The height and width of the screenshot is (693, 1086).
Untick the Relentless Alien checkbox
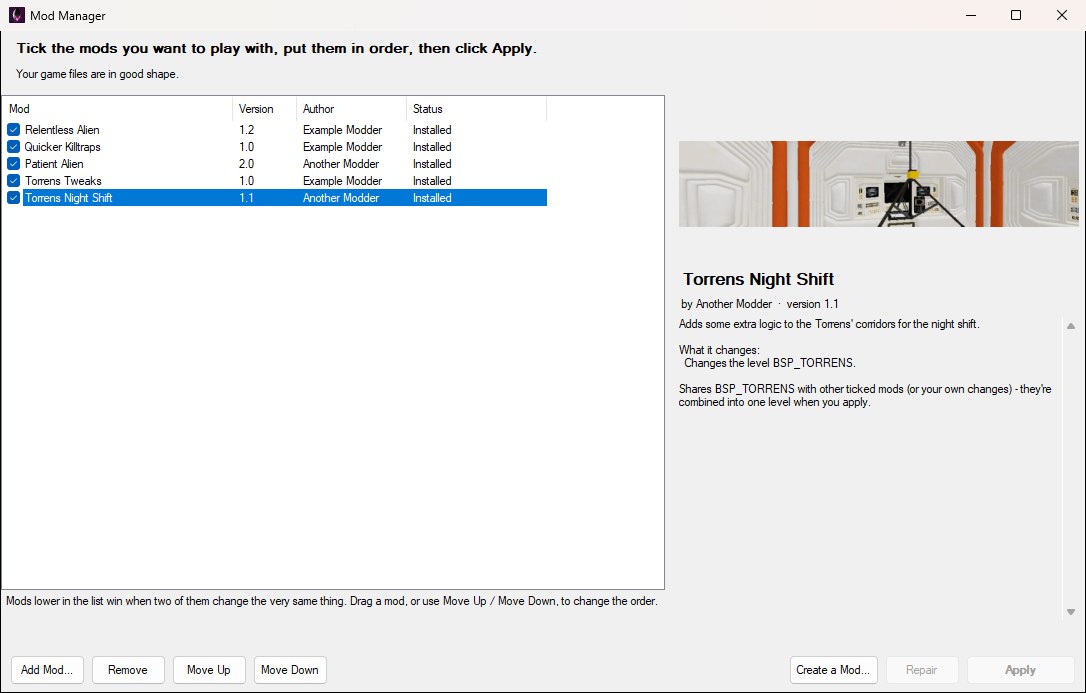coord(13,129)
